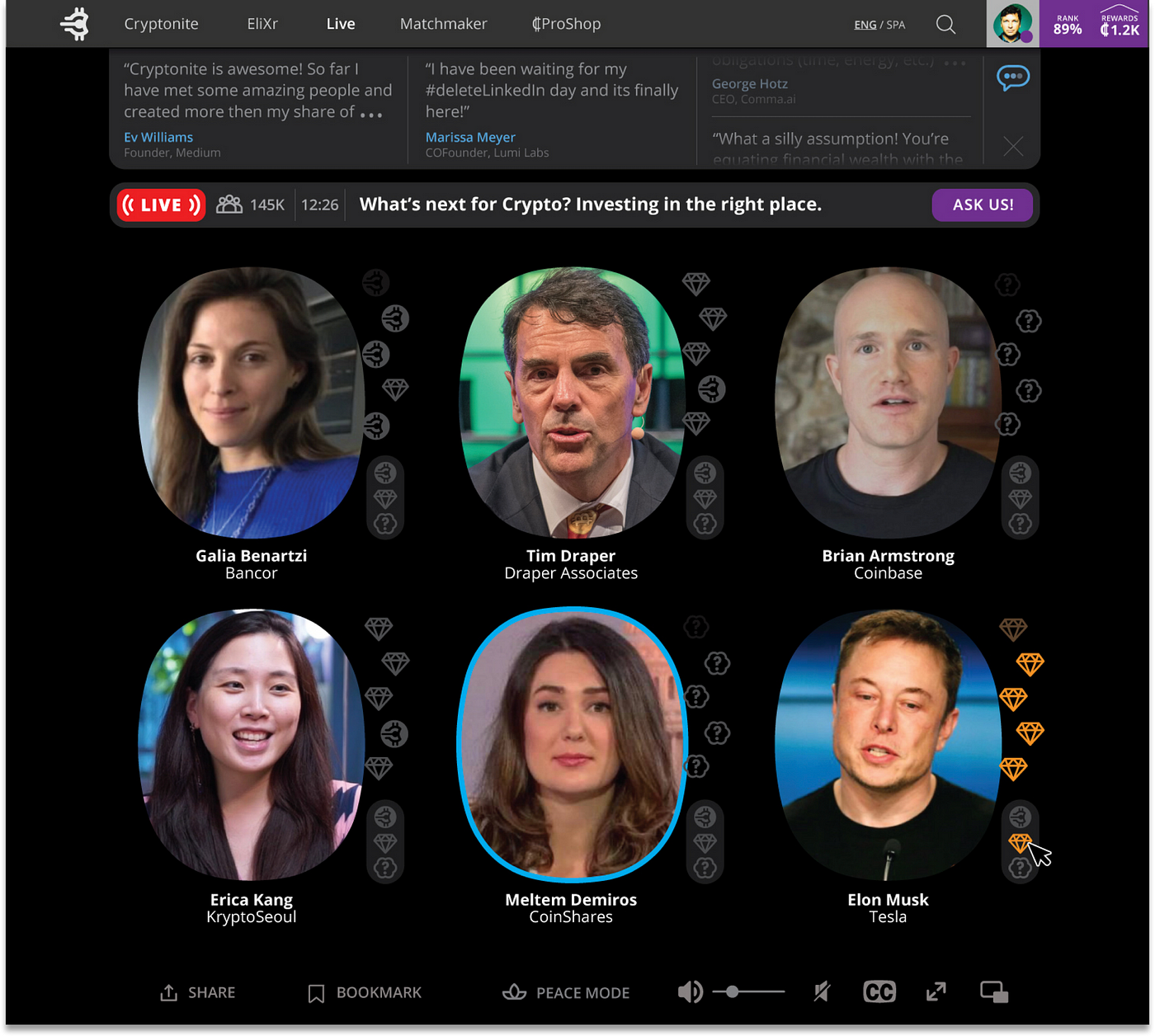This screenshot has height=1036, width=1155.
Task: Click the Cryptonite logo icon
Action: [74, 24]
